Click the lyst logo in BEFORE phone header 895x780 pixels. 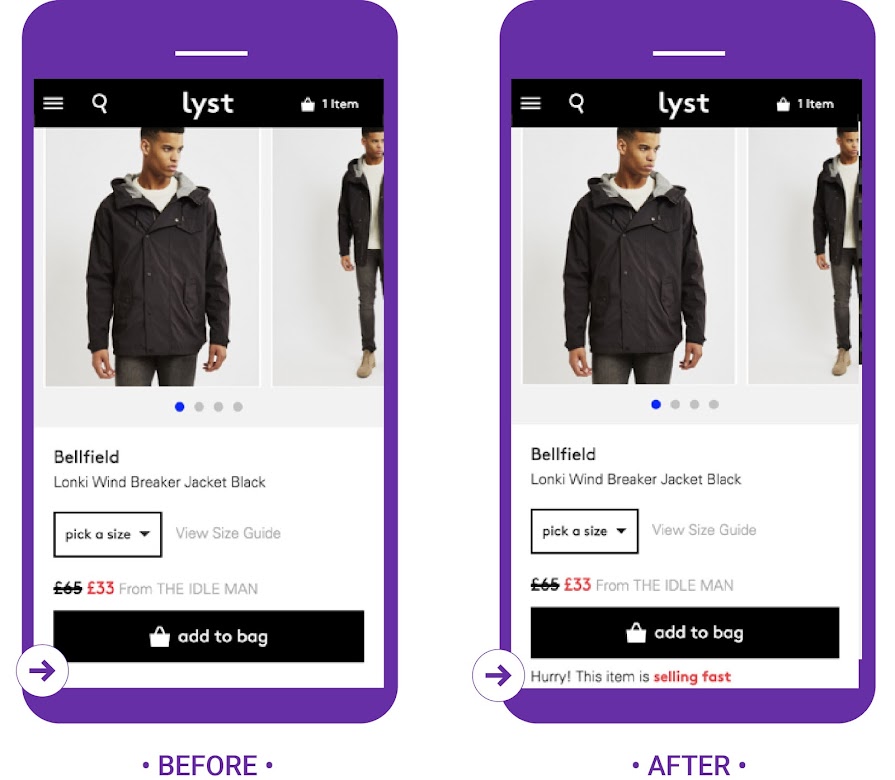[x=208, y=104]
